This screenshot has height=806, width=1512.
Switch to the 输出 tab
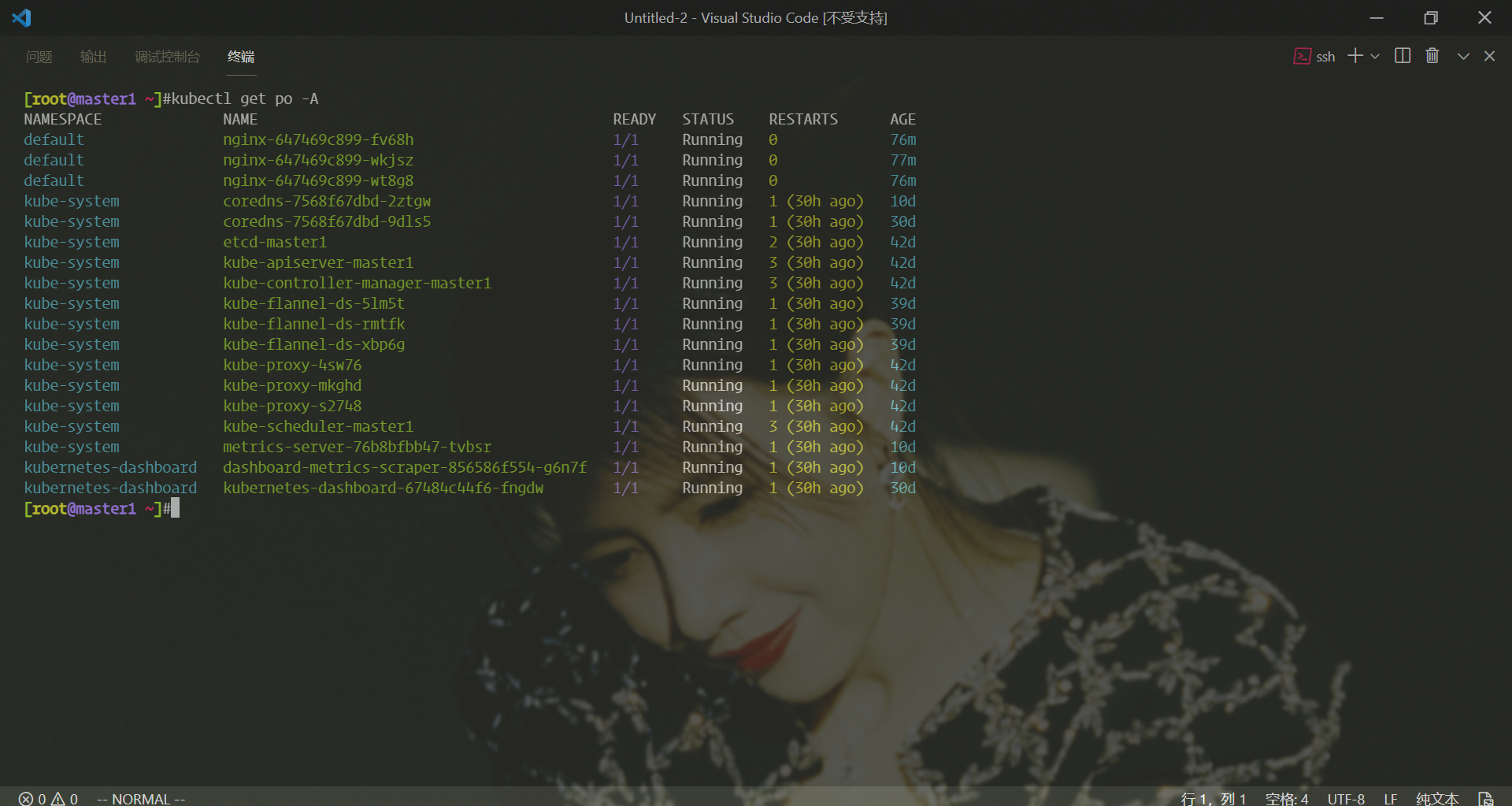pyautogui.click(x=93, y=57)
